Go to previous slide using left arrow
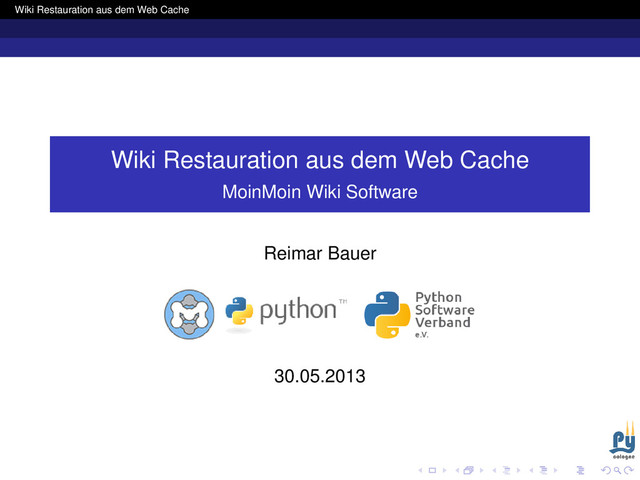Image resolution: width=640 pixels, height=480 pixels. pos(420,470)
